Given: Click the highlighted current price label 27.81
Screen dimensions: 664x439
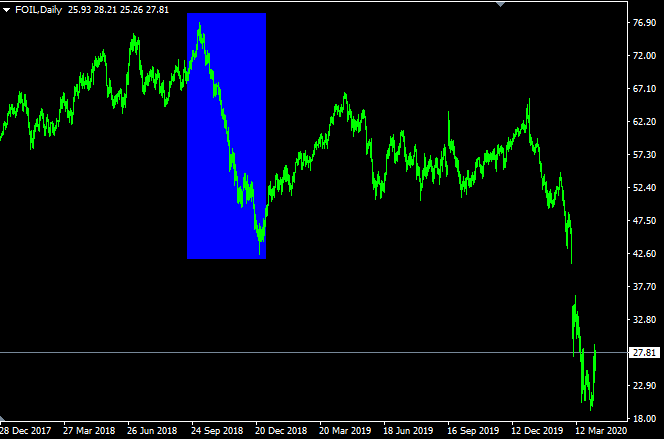Looking at the screenshot, I should pyautogui.click(x=644, y=352).
